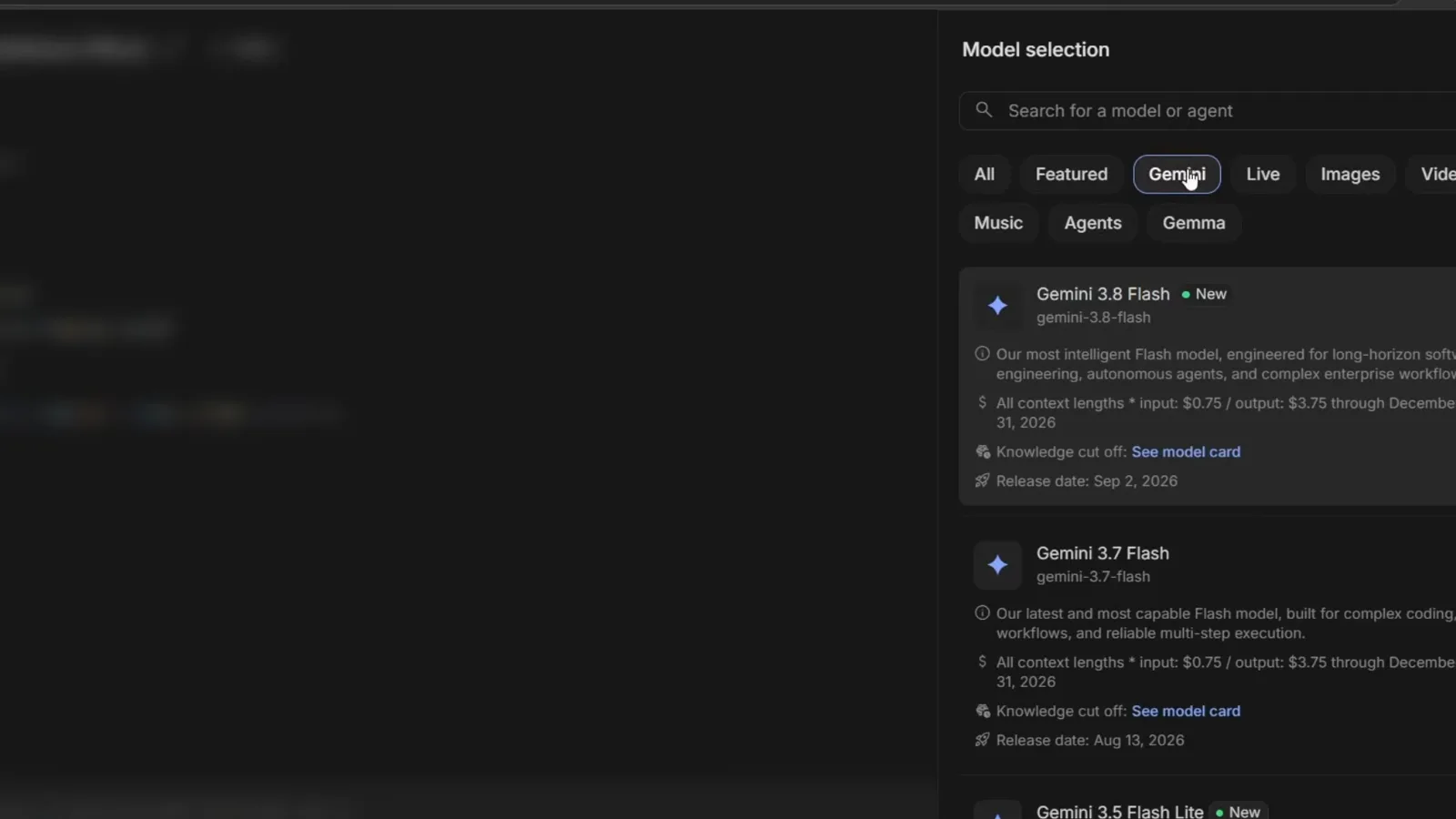Viewport: 1456px width, 819px height.
Task: Click the Model selection panel heading
Action: click(x=1036, y=50)
